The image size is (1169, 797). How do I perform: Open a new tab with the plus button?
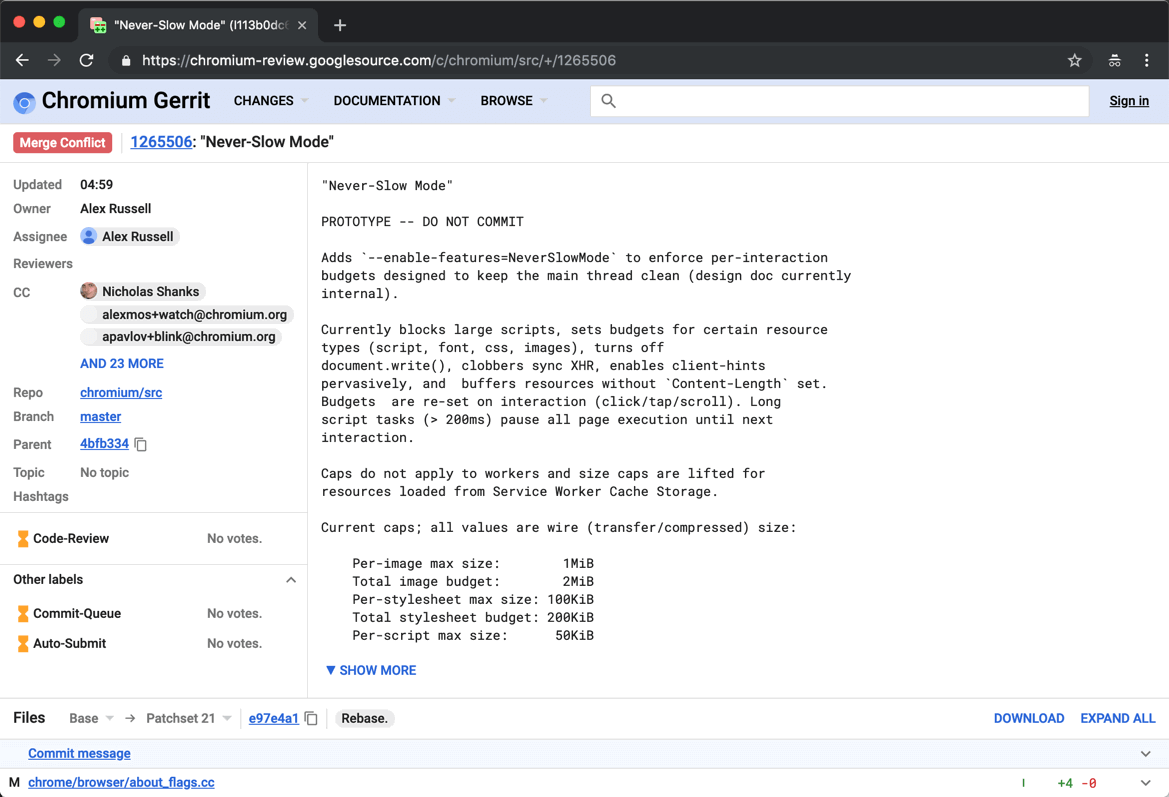coord(340,25)
